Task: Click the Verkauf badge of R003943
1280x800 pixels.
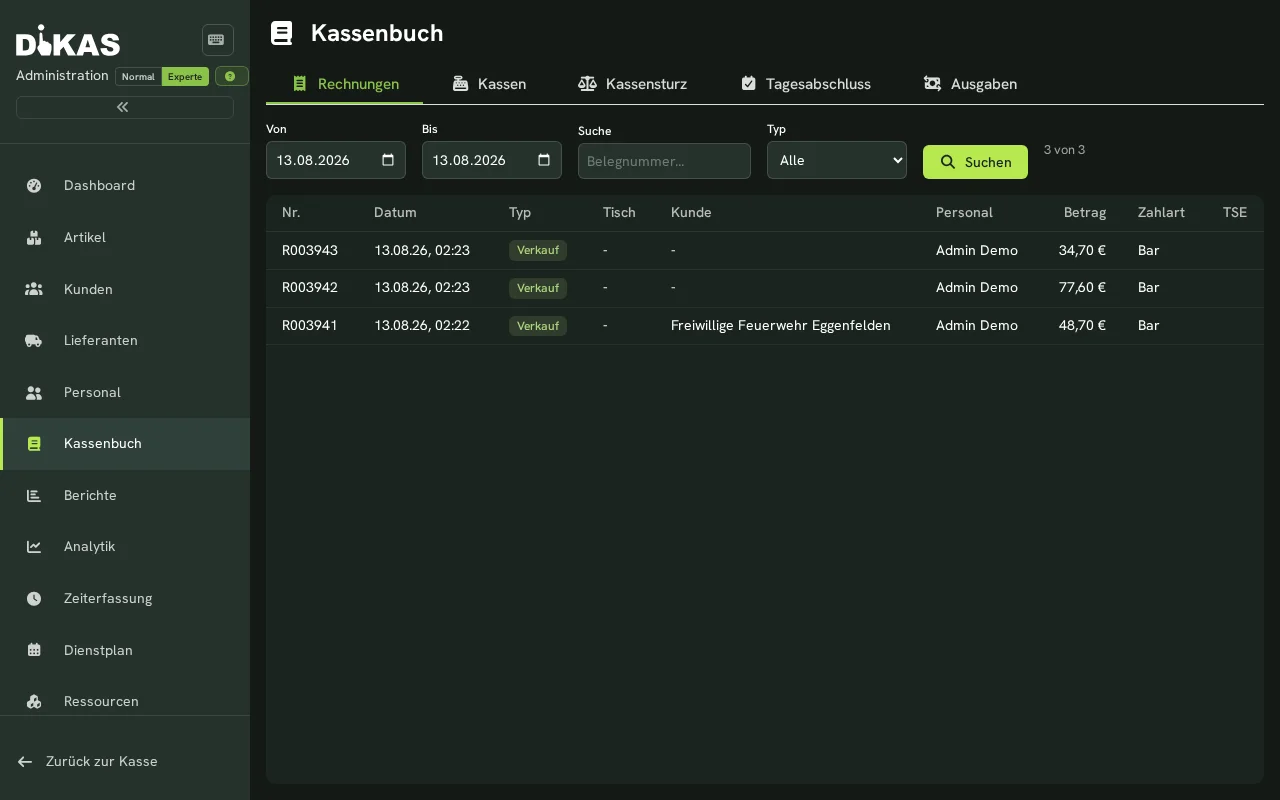Action: 538,250
